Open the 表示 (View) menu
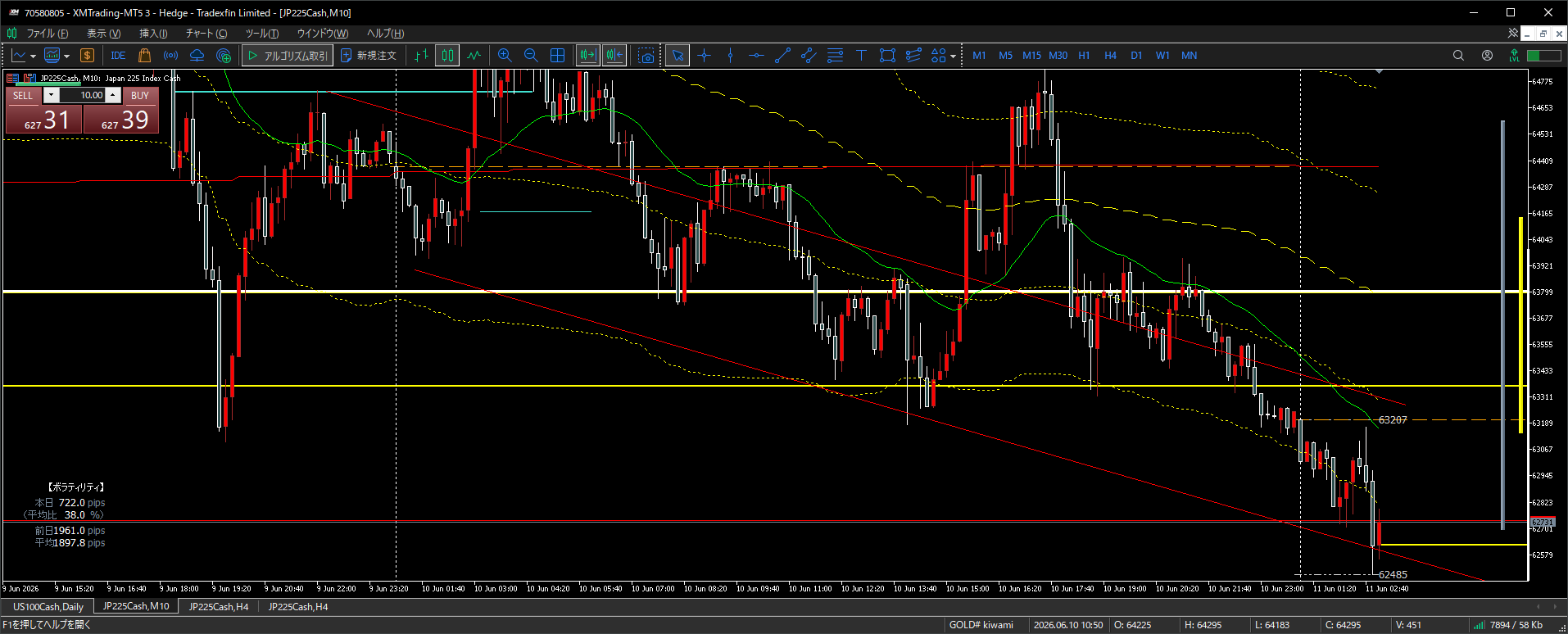The width and height of the screenshot is (1568, 634). click(x=103, y=34)
